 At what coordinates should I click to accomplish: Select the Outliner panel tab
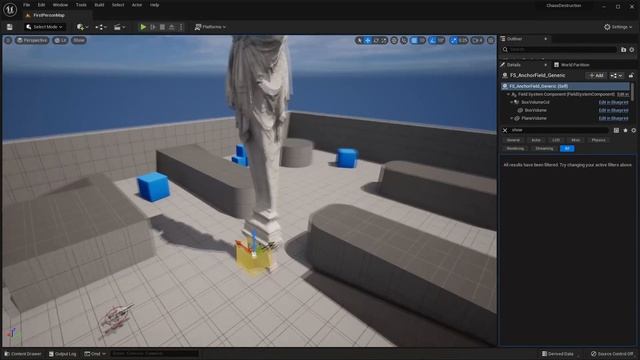(514, 39)
